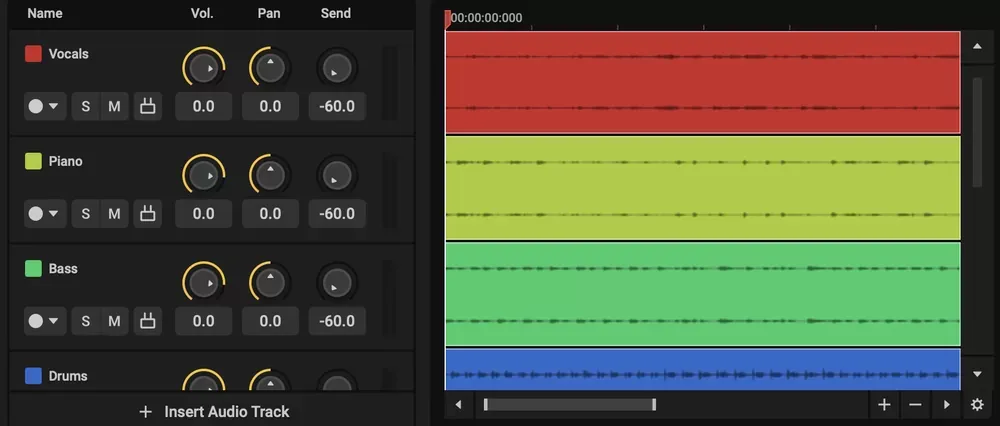
Task: Click the Piano pan value field
Action: click(270, 214)
